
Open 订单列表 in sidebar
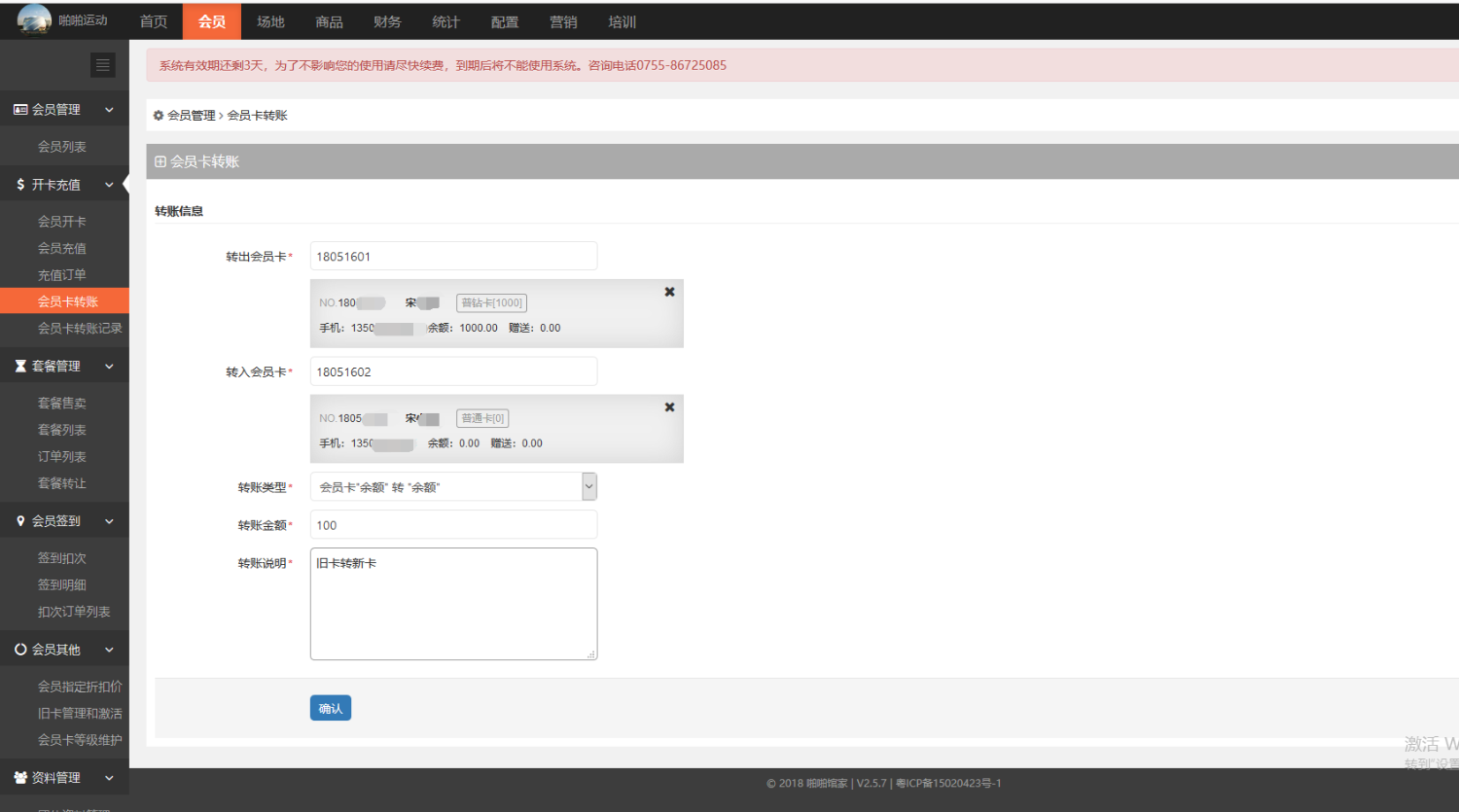(64, 457)
